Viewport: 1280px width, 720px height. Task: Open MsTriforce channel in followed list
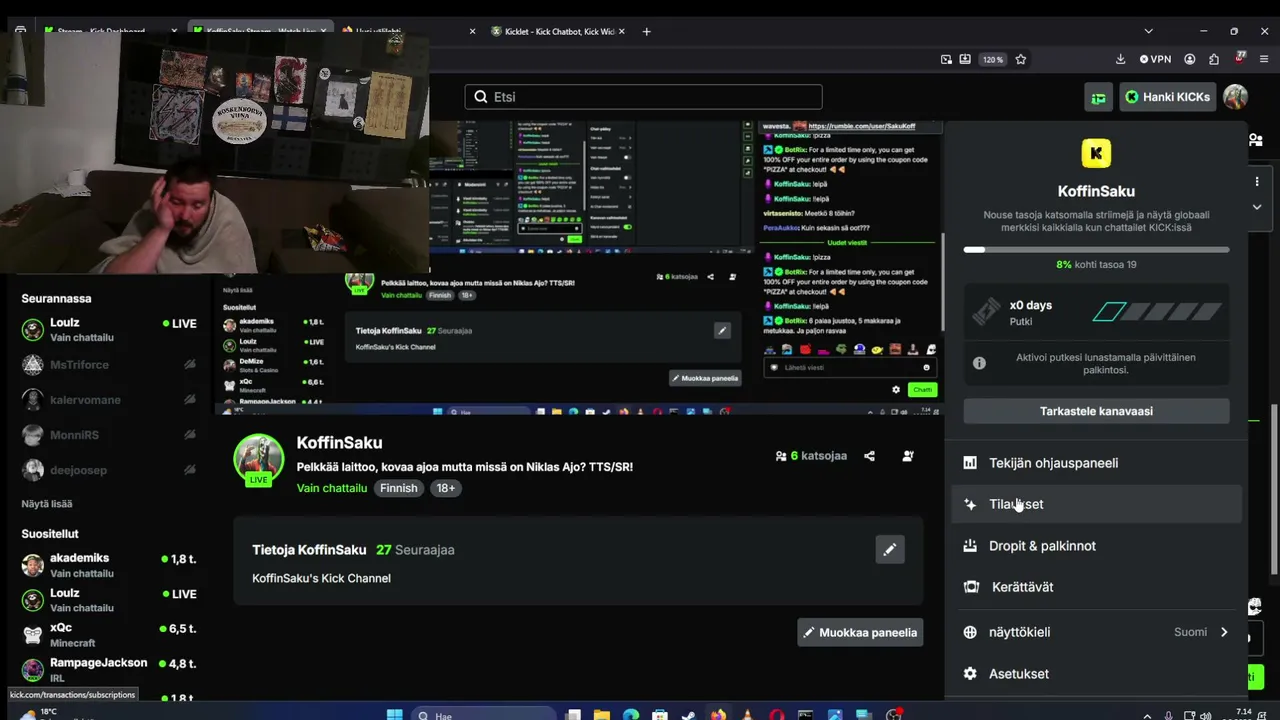pos(110,365)
